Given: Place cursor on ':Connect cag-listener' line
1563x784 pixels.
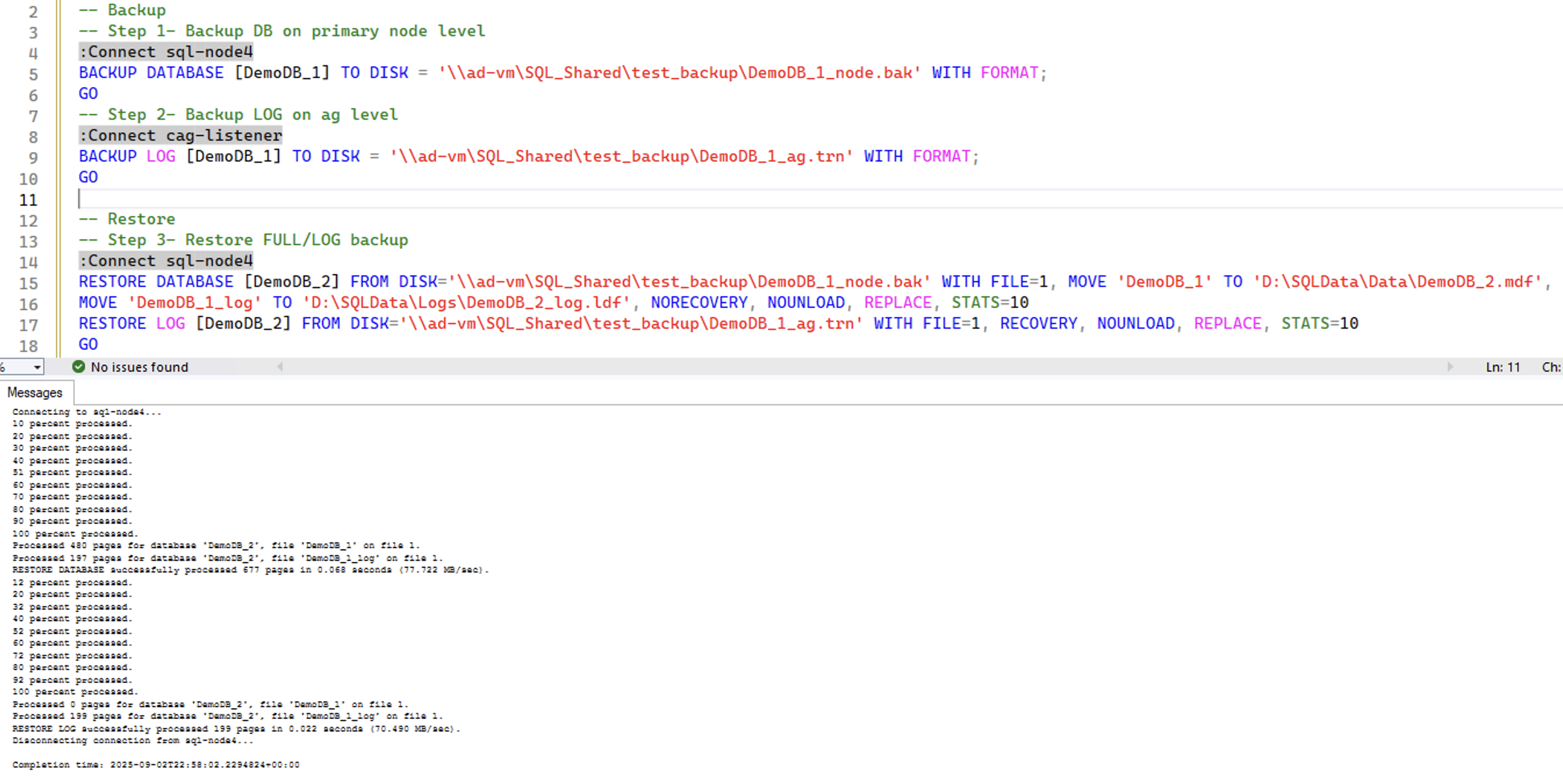Looking at the screenshot, I should (181, 135).
